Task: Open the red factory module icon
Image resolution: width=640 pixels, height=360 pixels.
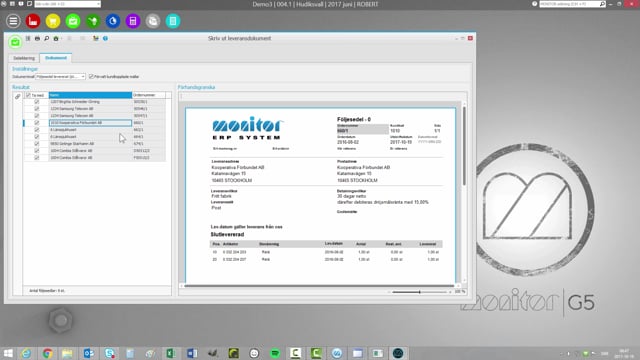Action: (x=33, y=21)
